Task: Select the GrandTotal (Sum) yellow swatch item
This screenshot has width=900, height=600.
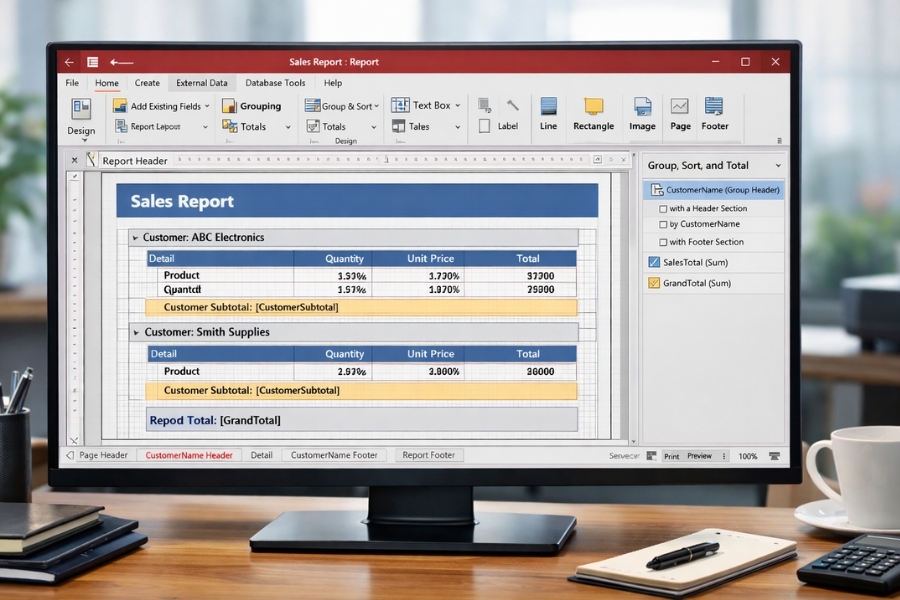Action: pos(654,283)
